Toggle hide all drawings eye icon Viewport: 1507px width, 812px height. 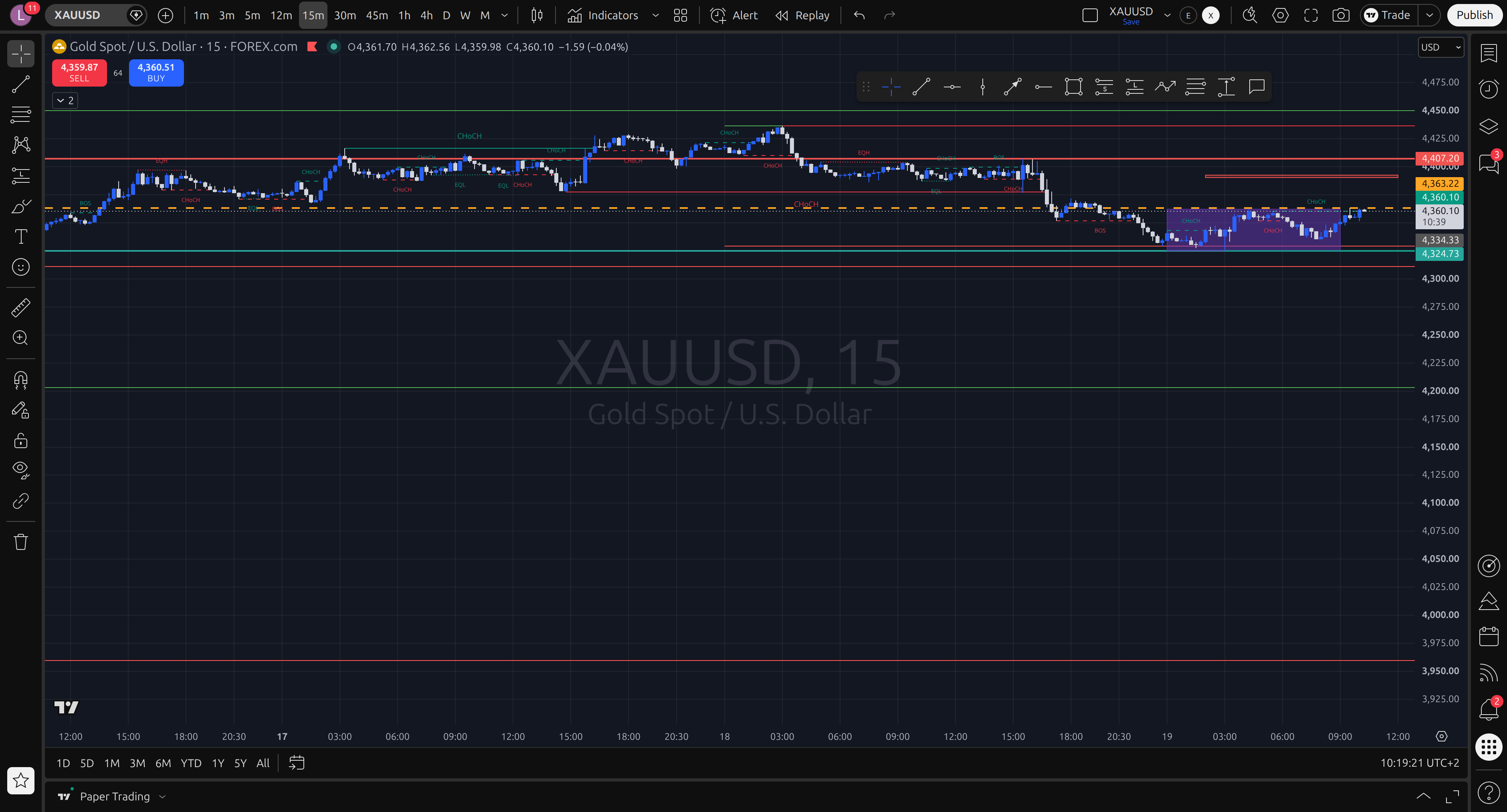point(21,470)
